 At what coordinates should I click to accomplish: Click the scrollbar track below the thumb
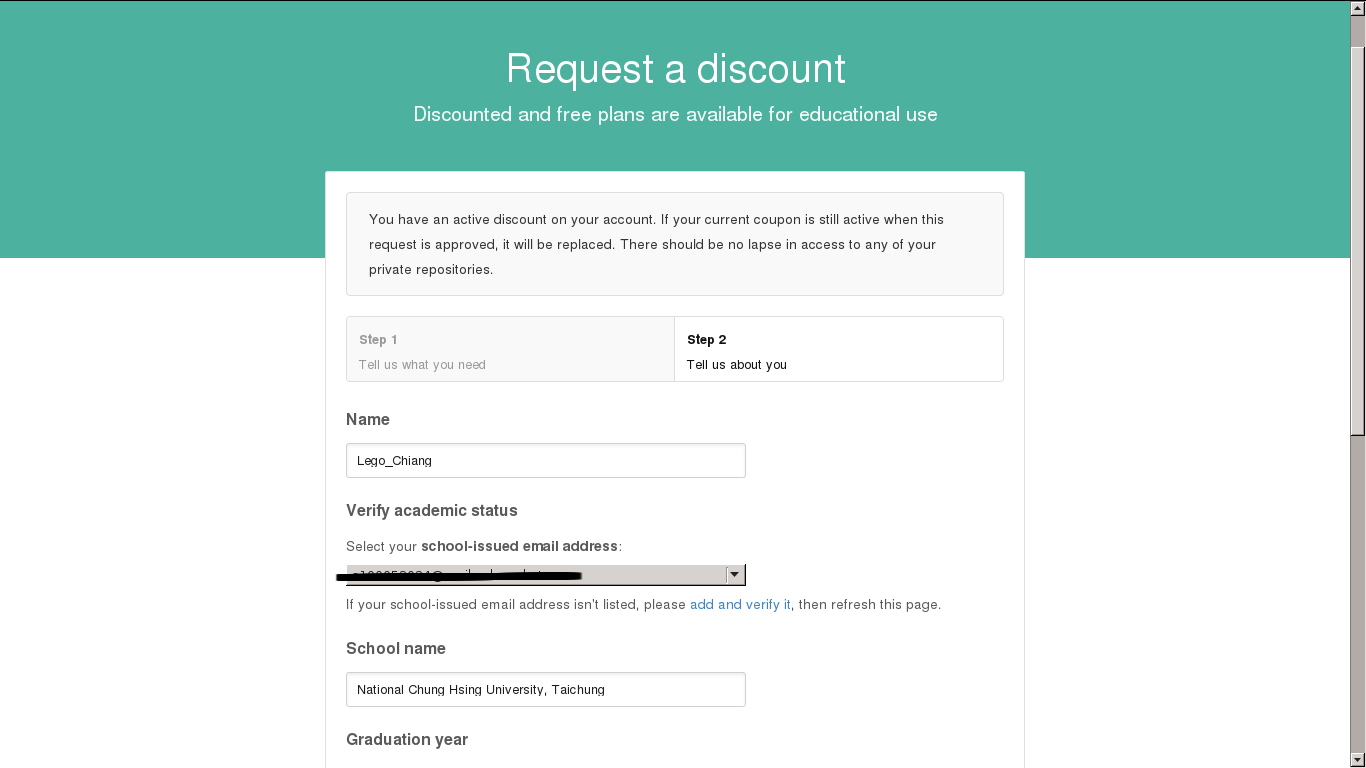click(x=1358, y=600)
